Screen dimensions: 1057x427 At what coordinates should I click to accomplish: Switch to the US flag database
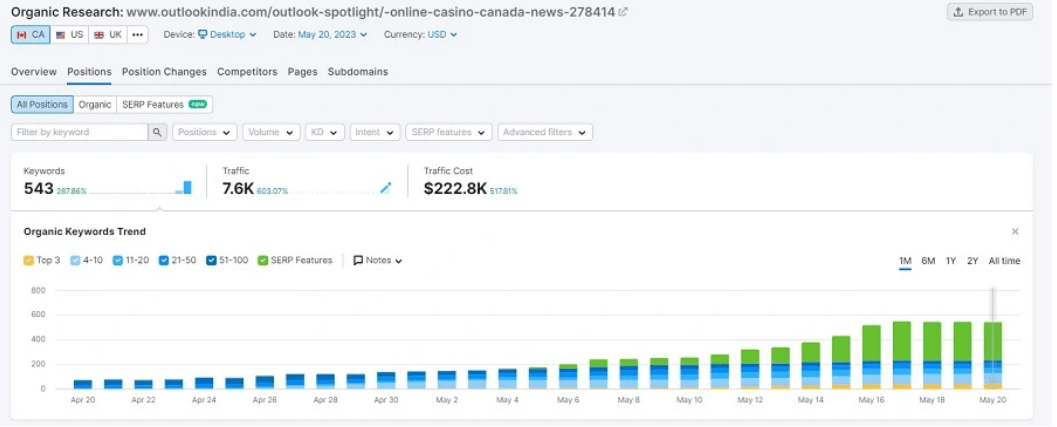point(69,35)
